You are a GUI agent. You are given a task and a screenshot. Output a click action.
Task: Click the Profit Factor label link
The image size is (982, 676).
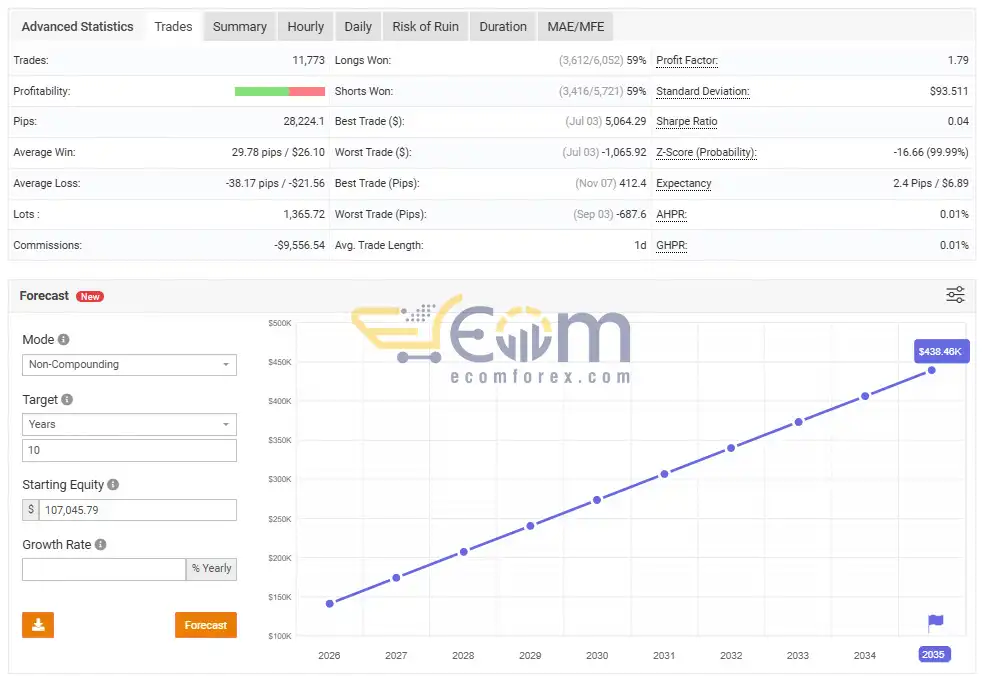687,61
